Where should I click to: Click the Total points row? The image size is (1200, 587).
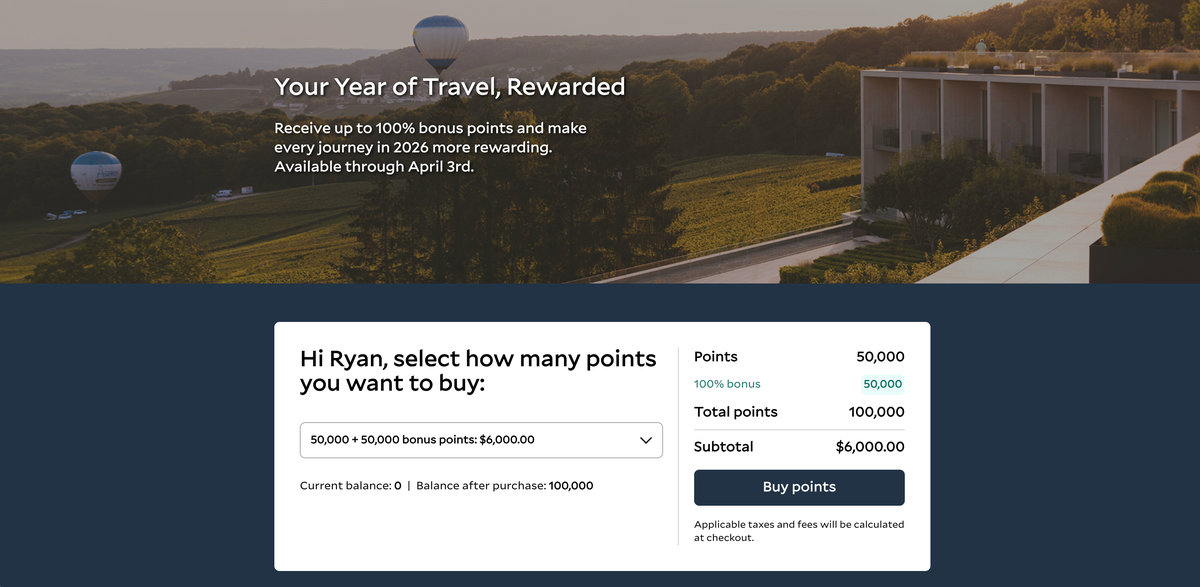(x=799, y=411)
